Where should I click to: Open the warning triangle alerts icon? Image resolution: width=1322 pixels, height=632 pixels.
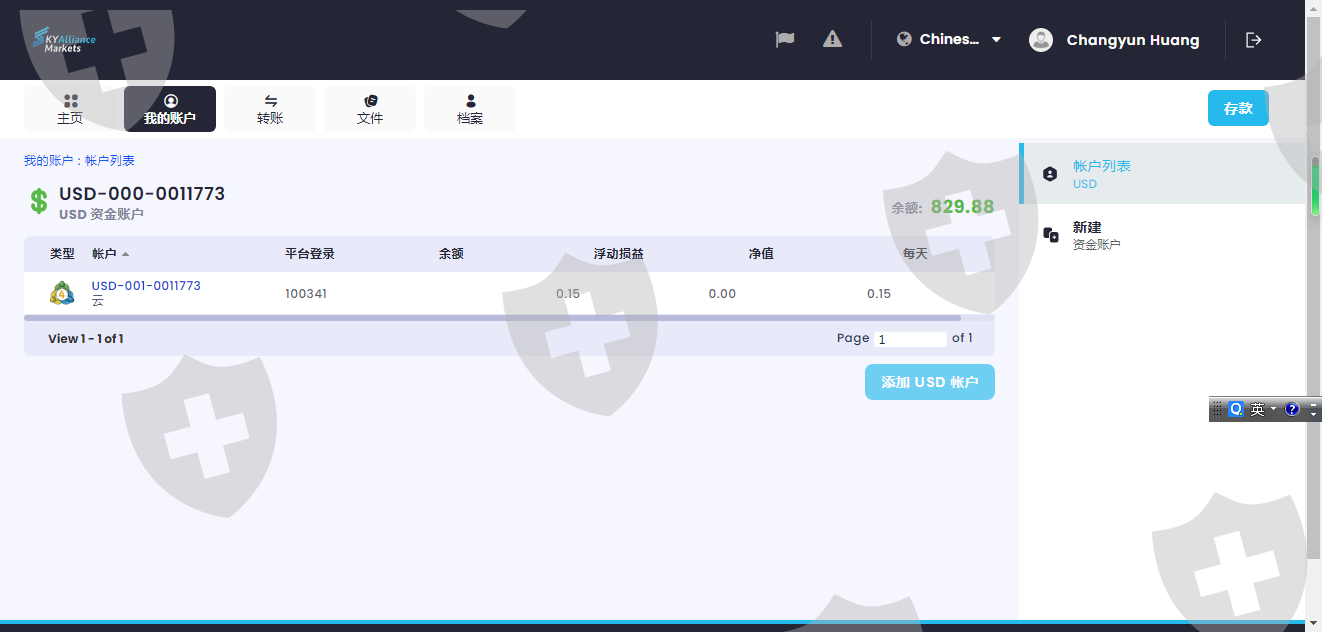[x=832, y=39]
